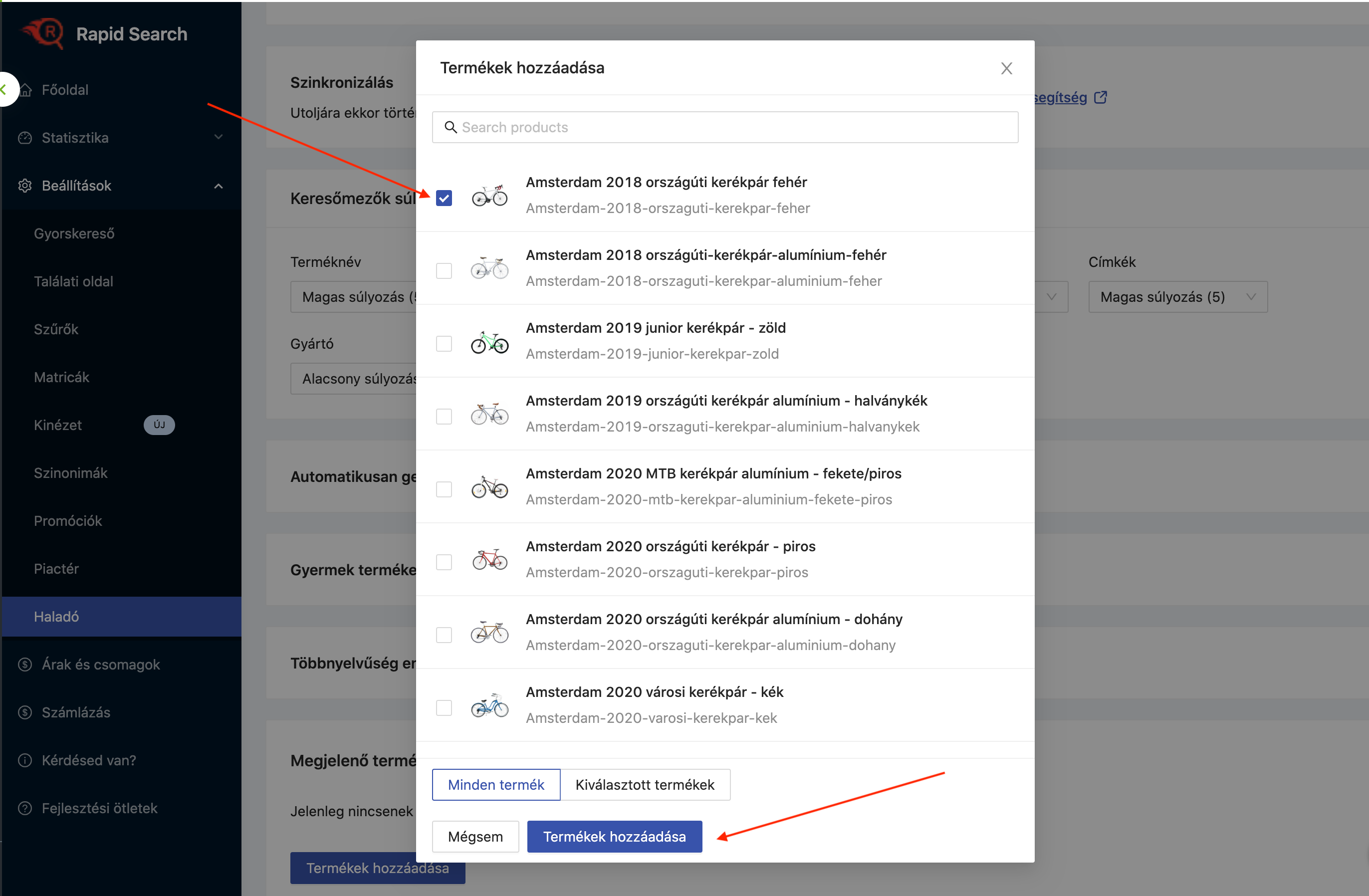This screenshot has width=1369, height=896.
Task: Click the Árak és csomagok dollar icon
Action: [x=25, y=664]
